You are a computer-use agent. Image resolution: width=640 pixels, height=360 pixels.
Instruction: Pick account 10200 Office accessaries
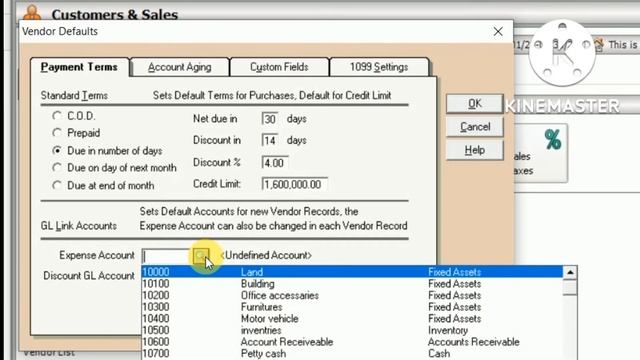pos(352,295)
